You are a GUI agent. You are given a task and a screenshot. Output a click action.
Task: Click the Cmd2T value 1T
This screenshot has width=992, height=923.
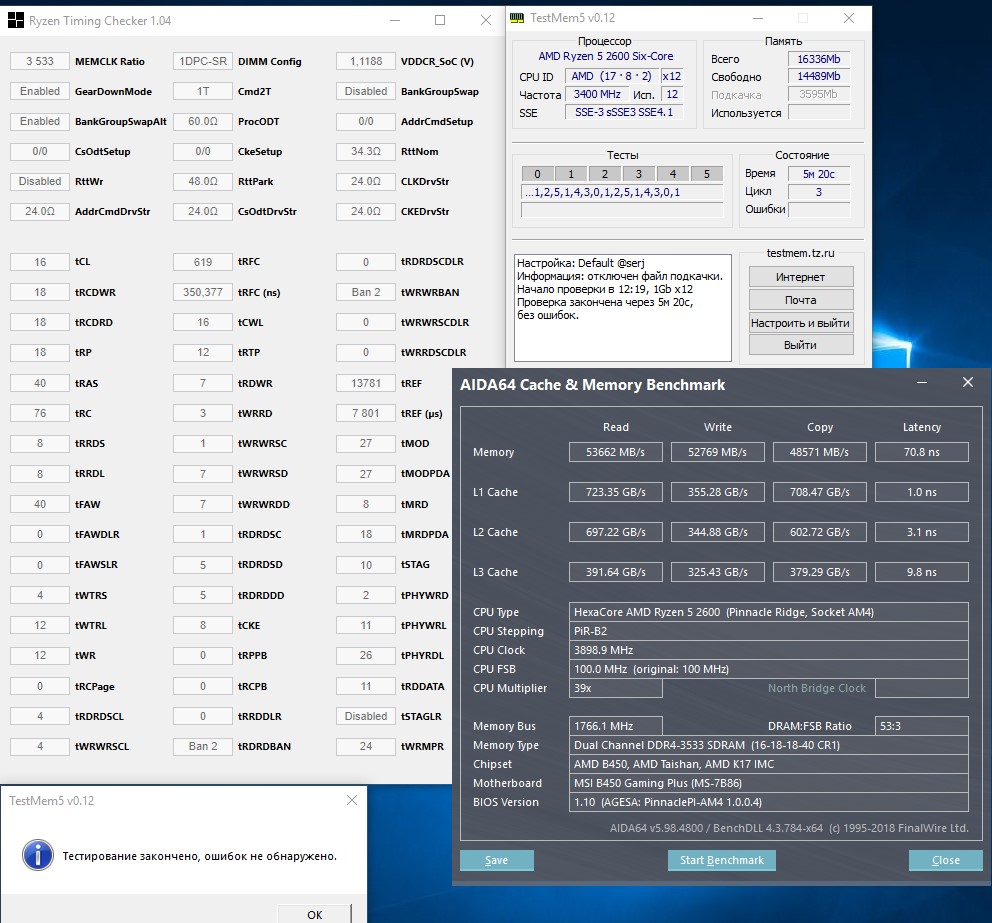pos(203,91)
